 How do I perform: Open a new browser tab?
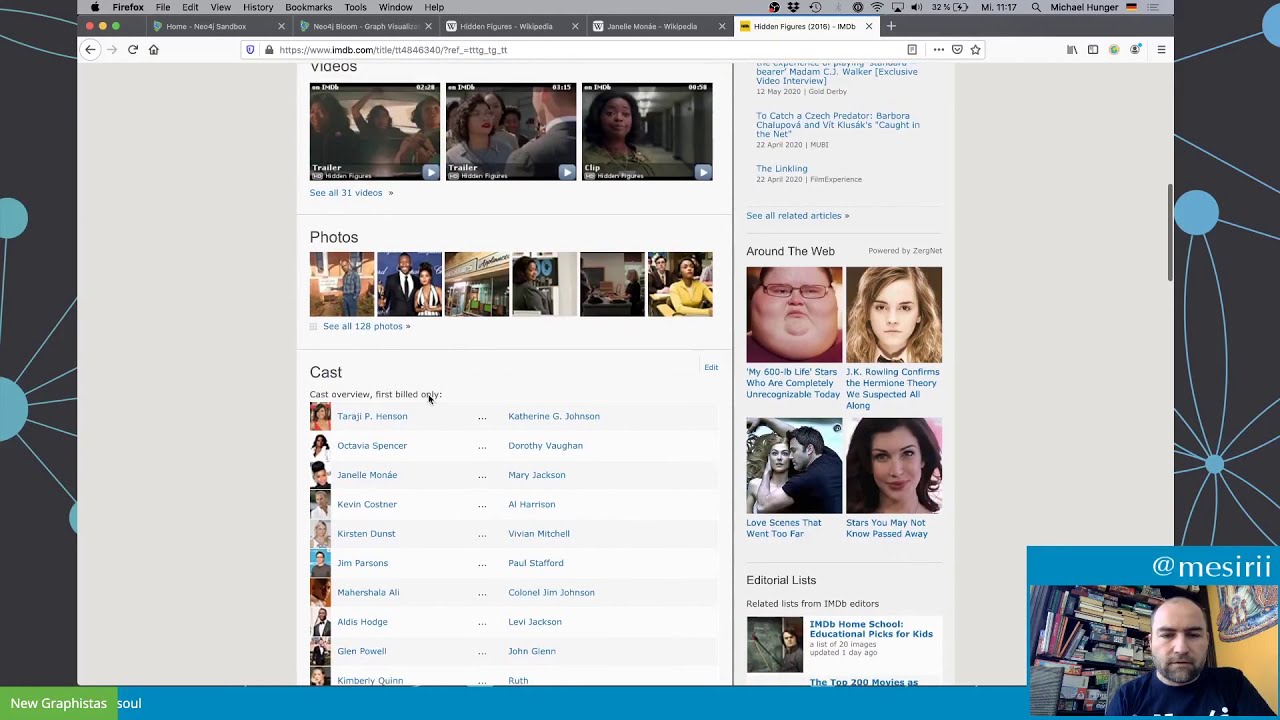click(891, 26)
